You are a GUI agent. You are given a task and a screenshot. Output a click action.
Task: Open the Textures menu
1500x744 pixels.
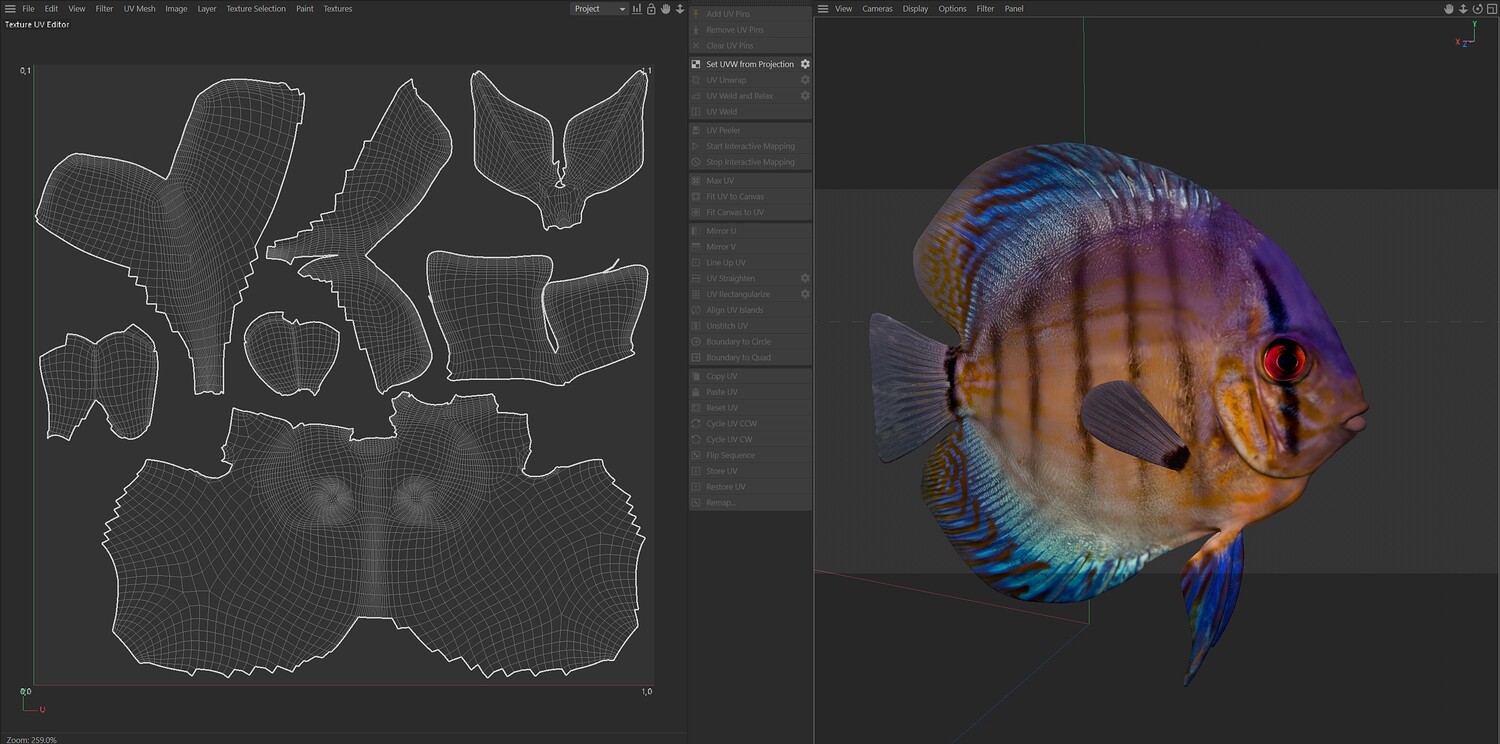[x=338, y=9]
